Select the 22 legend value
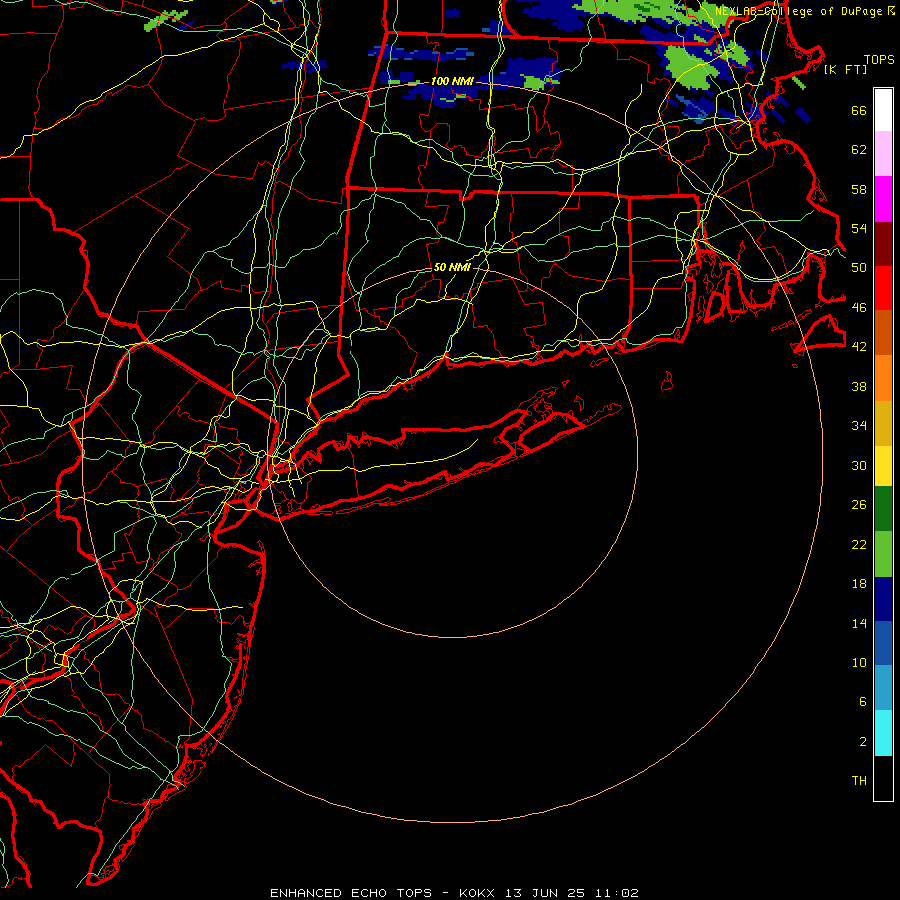 pos(859,544)
